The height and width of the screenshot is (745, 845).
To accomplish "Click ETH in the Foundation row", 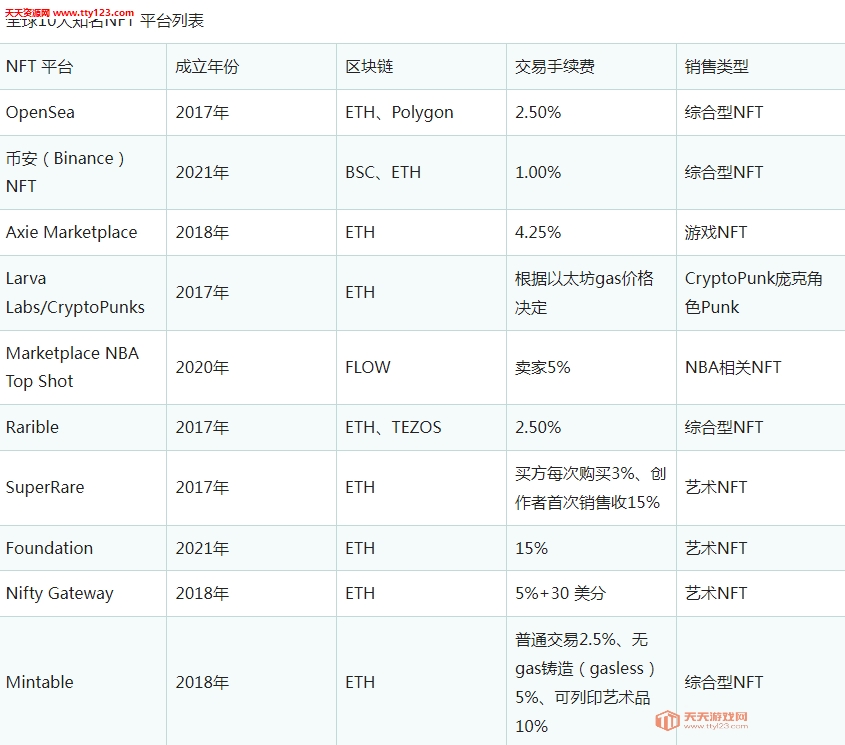I will click(x=360, y=548).
